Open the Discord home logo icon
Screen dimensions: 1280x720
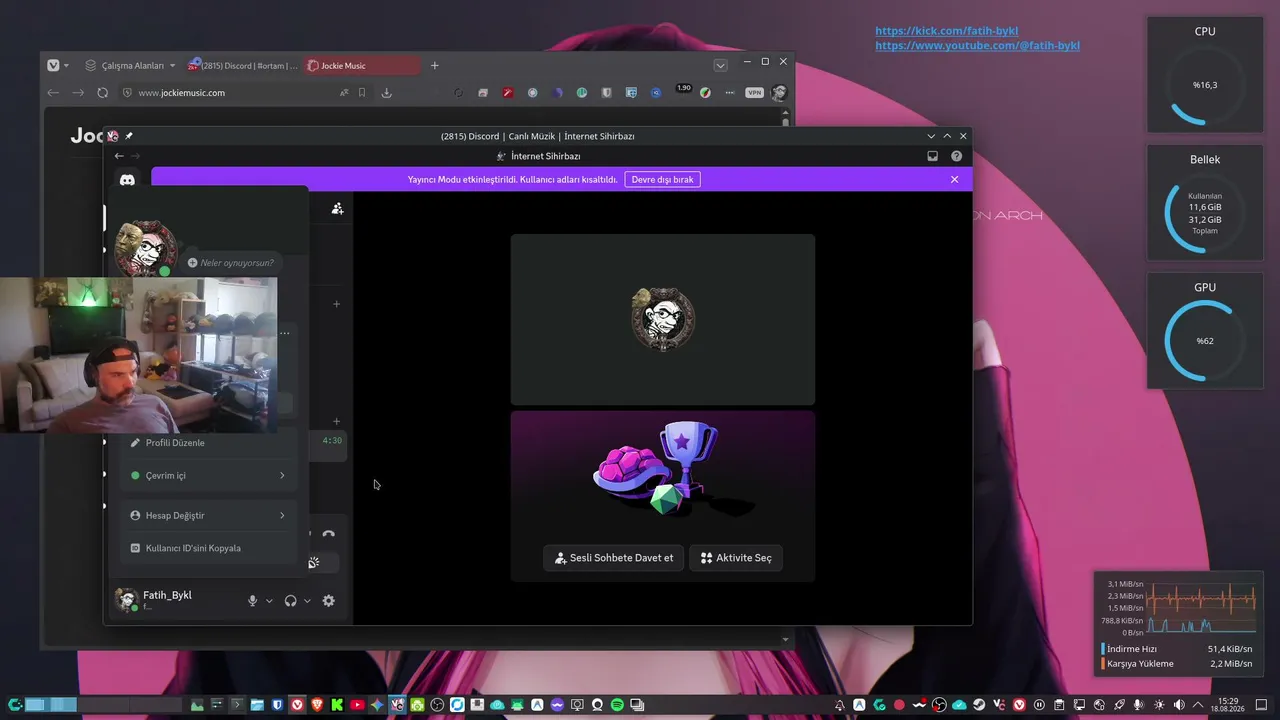(127, 180)
